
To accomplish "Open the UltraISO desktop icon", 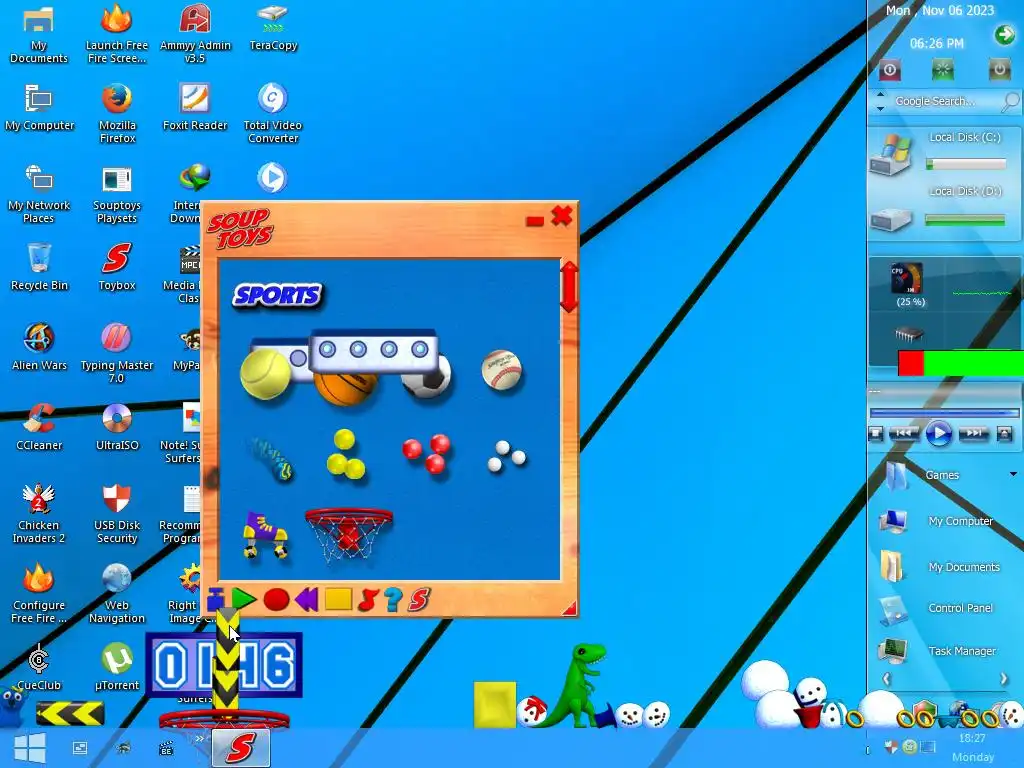I will [117, 427].
